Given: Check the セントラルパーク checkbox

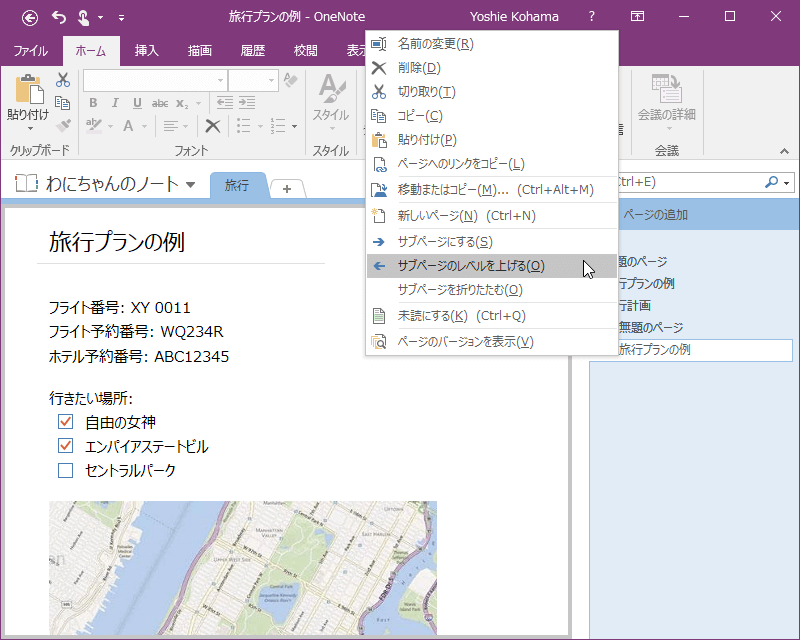Looking at the screenshot, I should tap(66, 470).
